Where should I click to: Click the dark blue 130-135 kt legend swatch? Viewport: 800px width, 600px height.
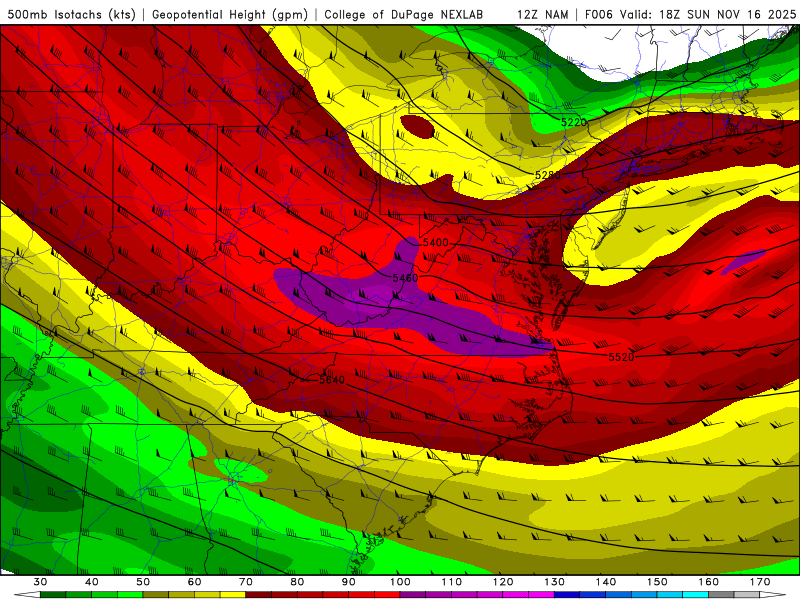coord(567,595)
